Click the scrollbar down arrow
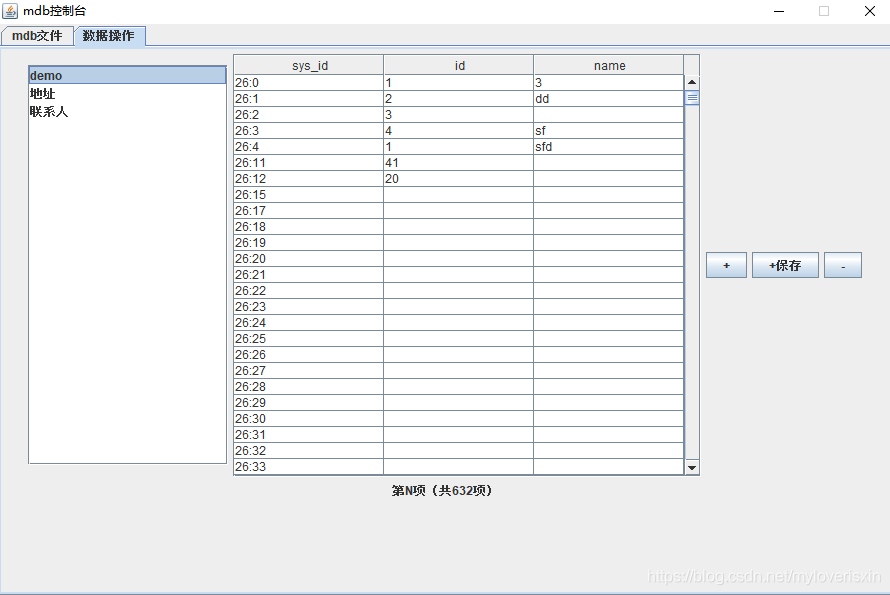The height and width of the screenshot is (595, 890). 691,466
